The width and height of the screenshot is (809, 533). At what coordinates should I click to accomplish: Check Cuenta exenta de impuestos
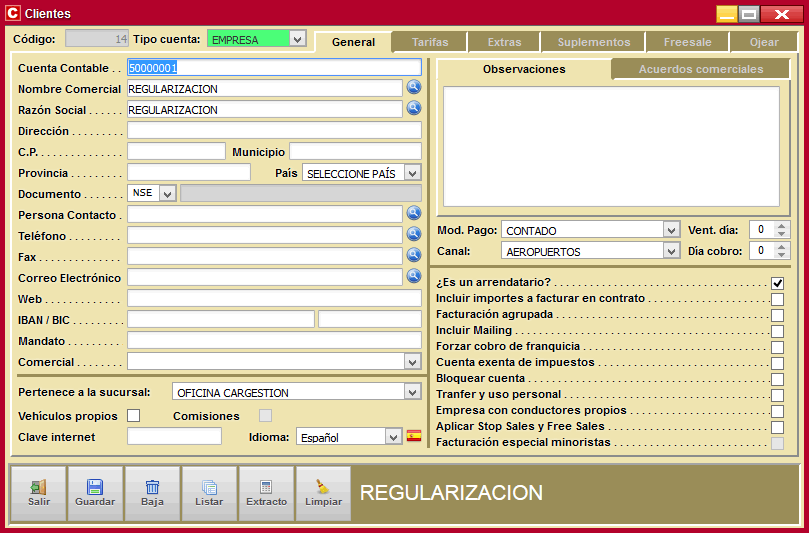(x=778, y=363)
